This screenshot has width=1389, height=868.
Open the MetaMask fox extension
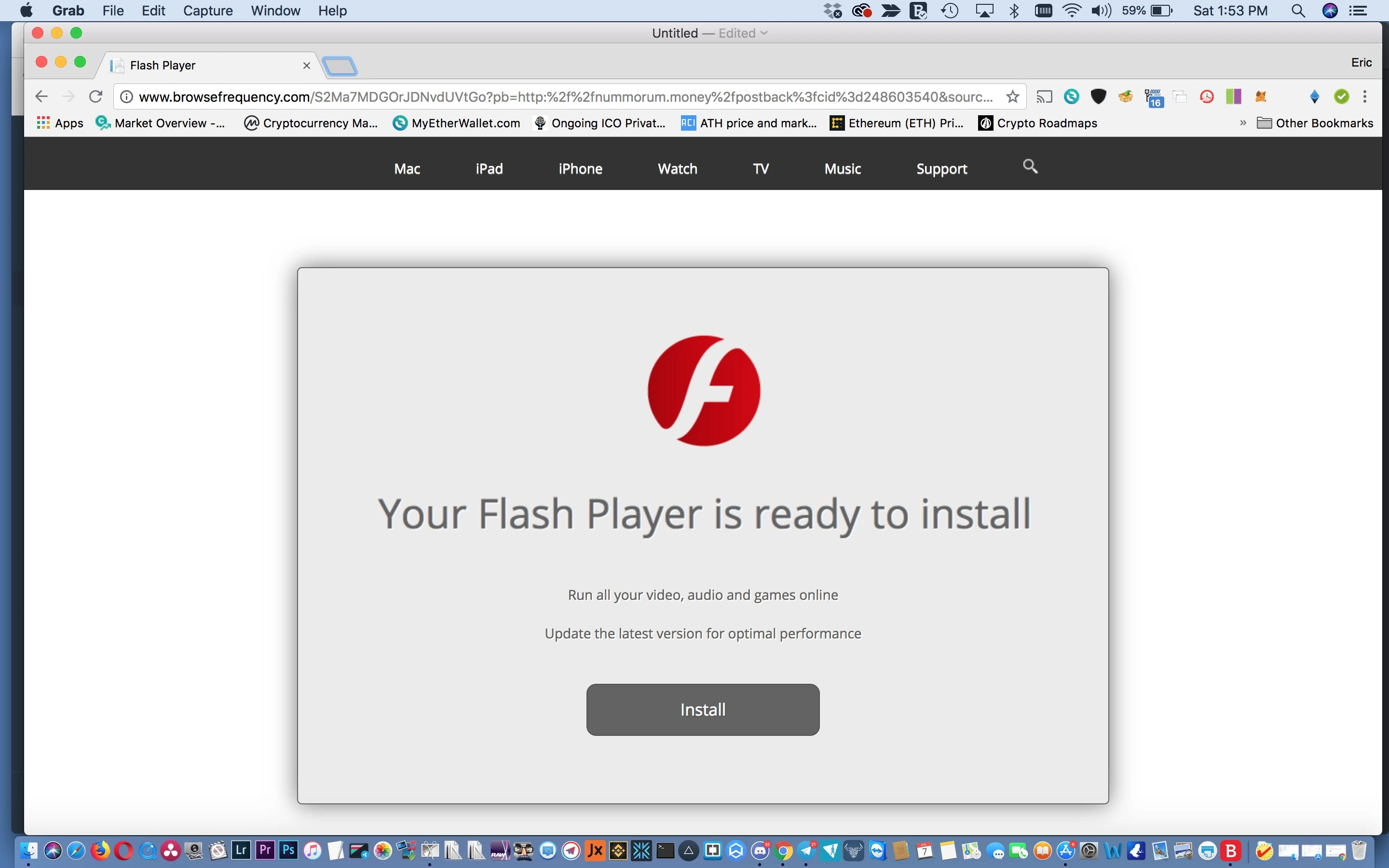pyautogui.click(x=1261, y=96)
